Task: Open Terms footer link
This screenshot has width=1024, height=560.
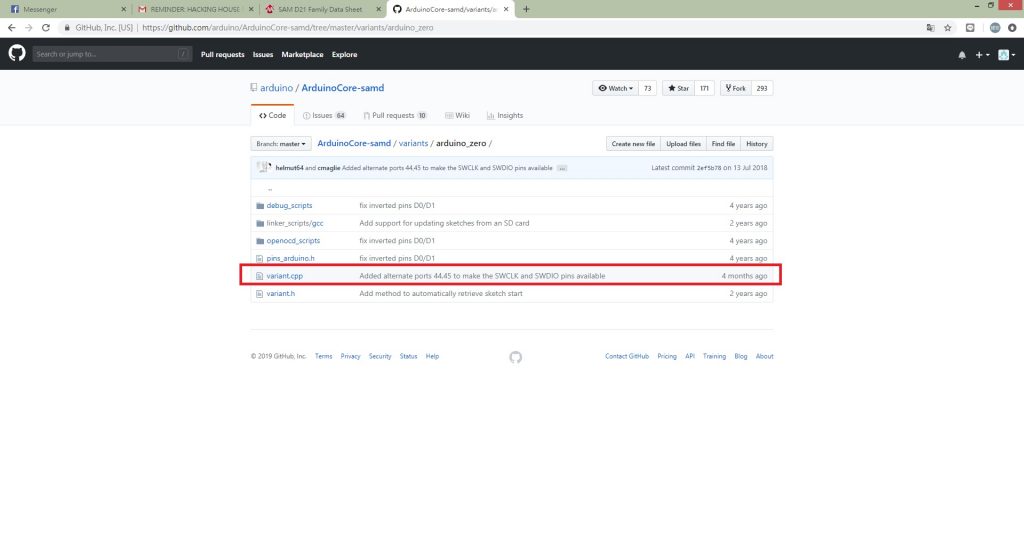Action: coord(323,356)
